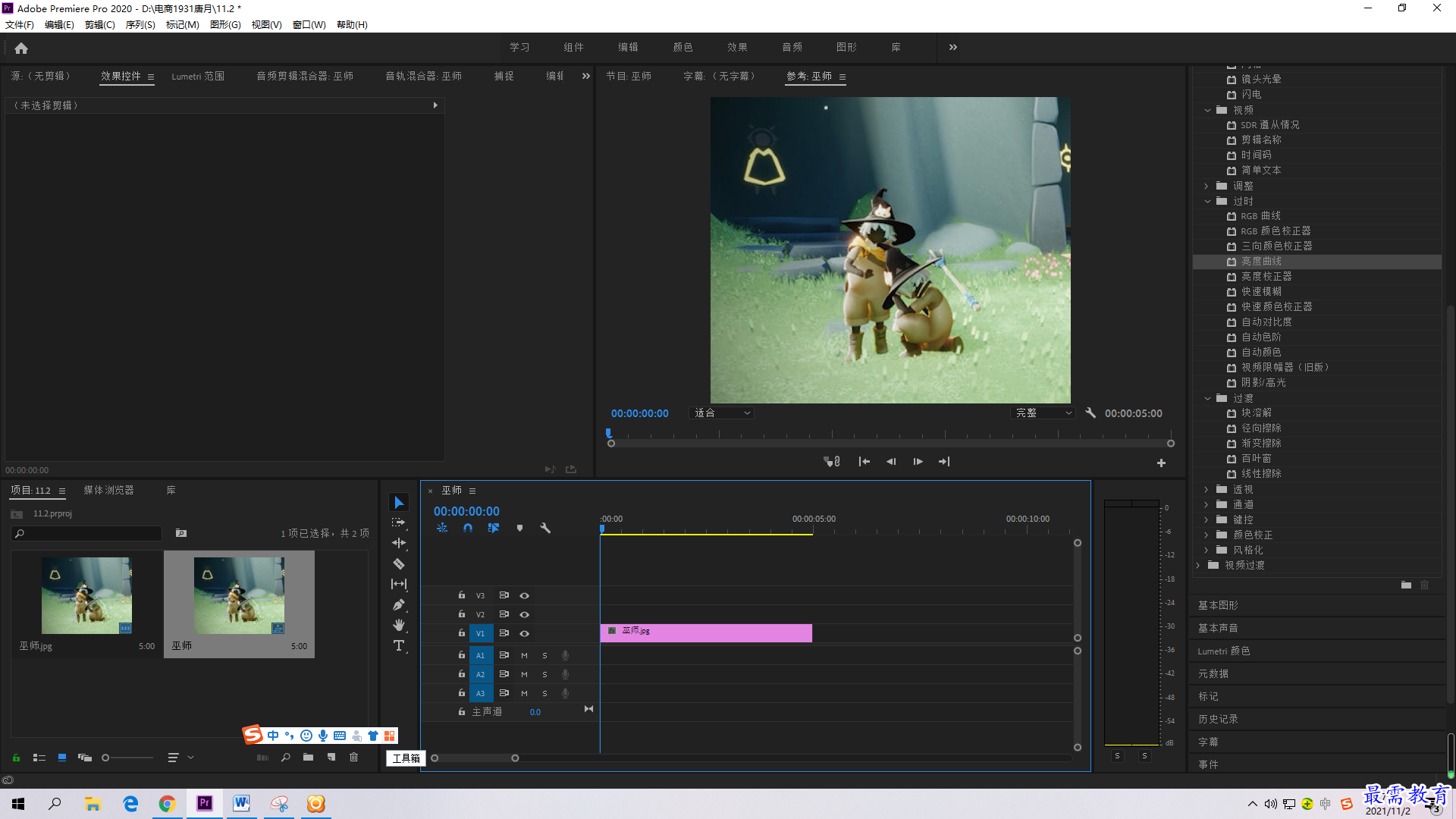This screenshot has width=1456, height=819.
Task: Expand the 视频过渡 folder
Action: coord(1198,565)
